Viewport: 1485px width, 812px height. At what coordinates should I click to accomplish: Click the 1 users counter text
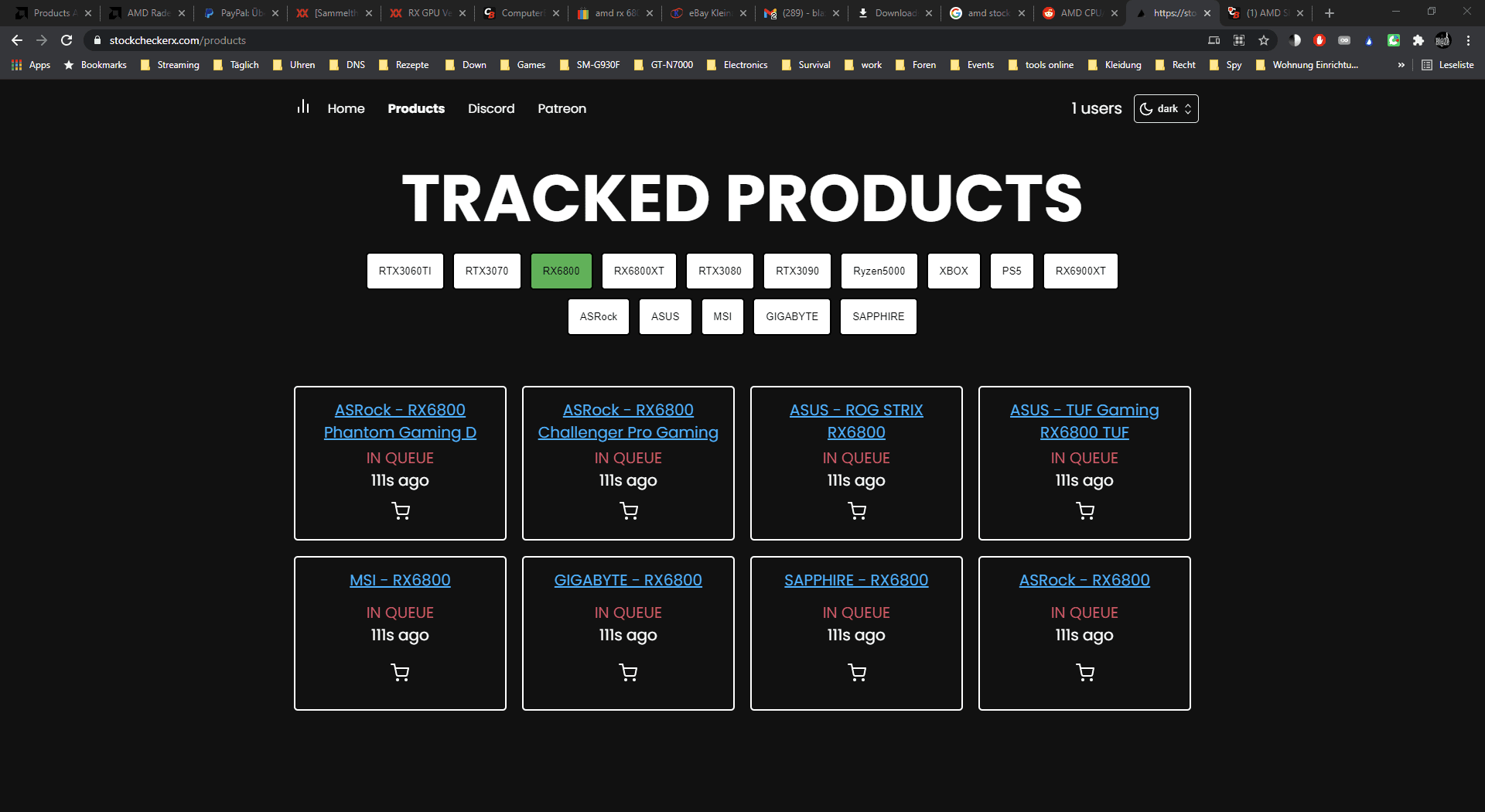[1096, 108]
